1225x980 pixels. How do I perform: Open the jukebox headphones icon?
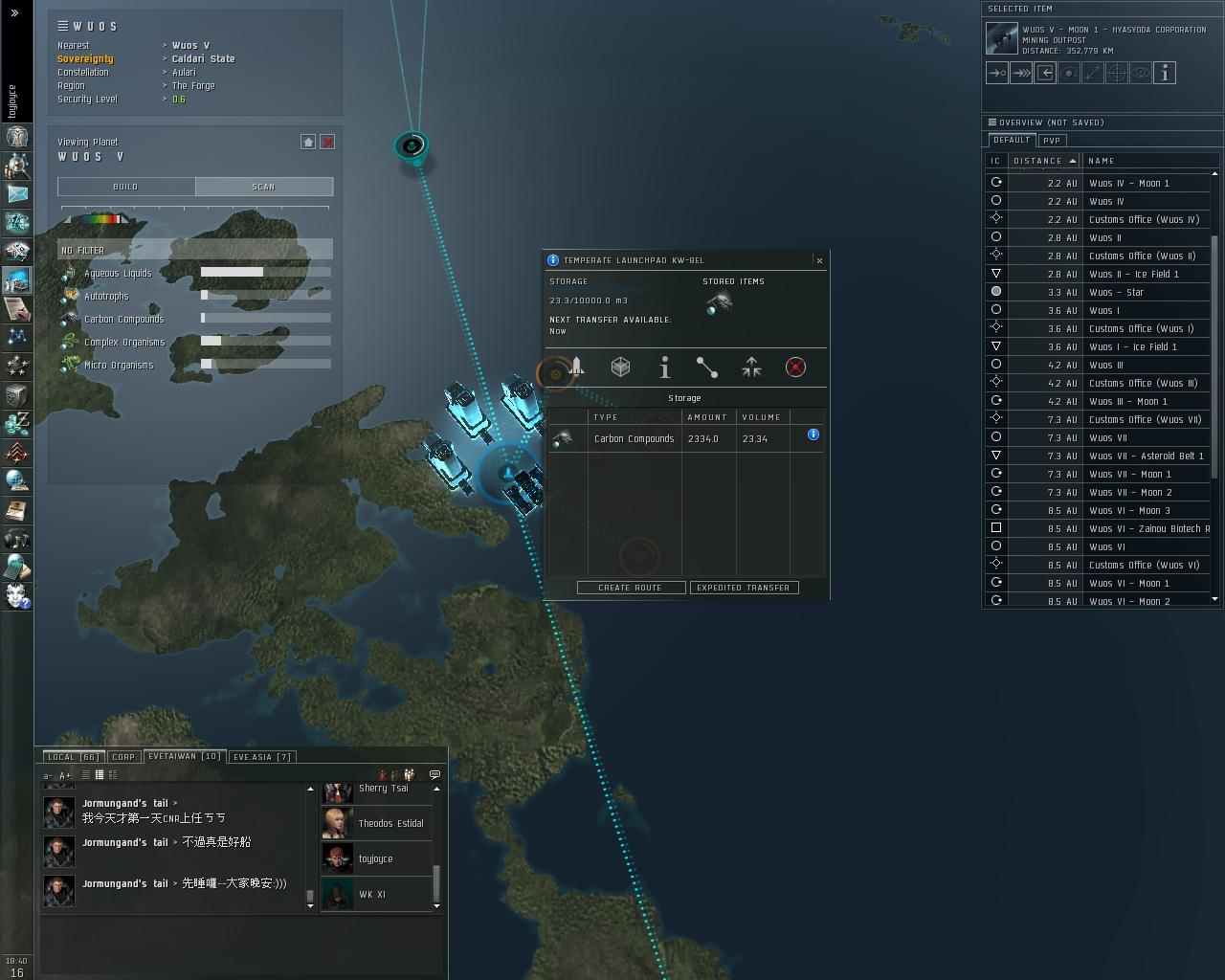pos(16,539)
